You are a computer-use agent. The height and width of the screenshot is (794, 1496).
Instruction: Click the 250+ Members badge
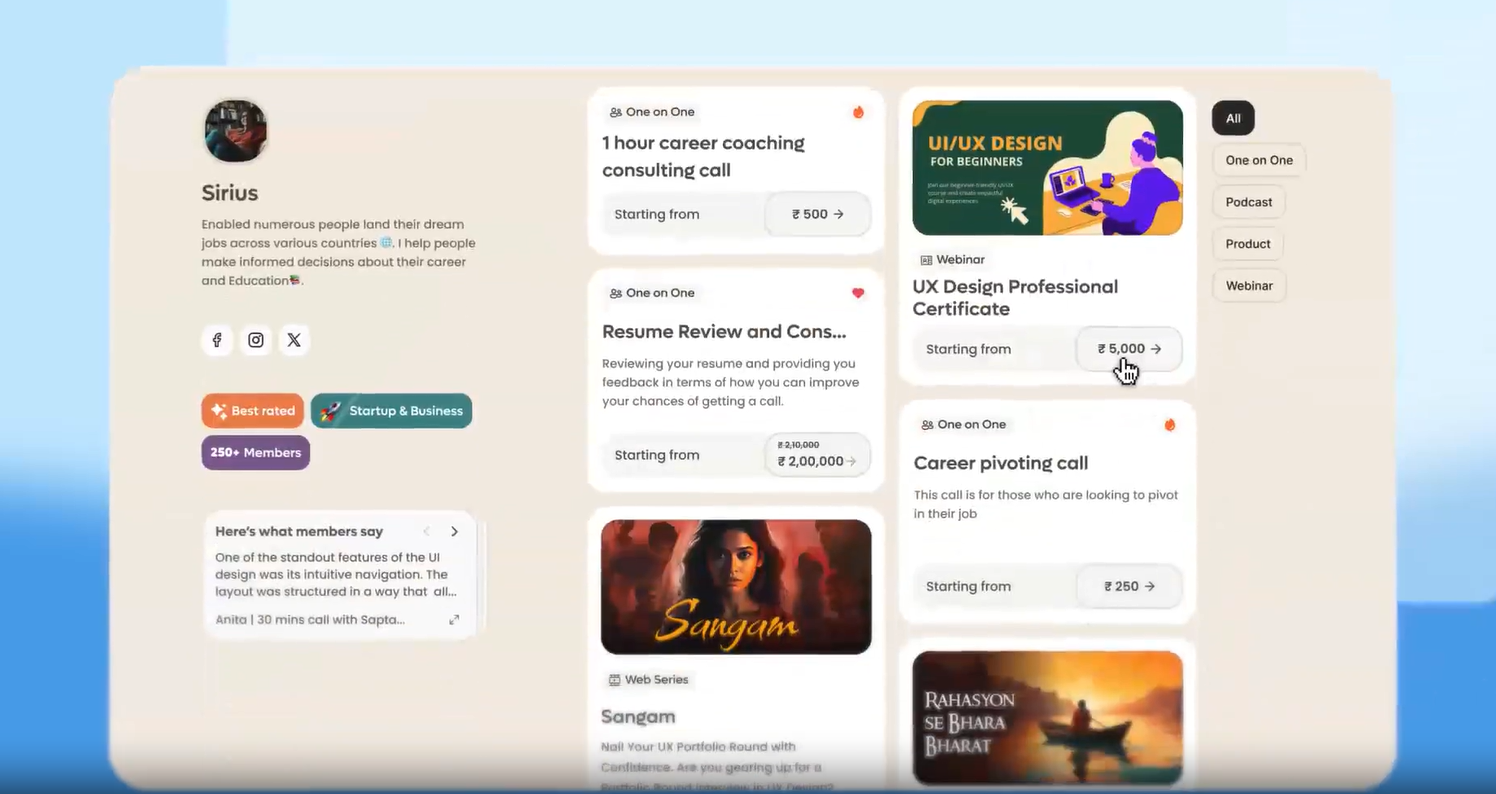pos(256,453)
